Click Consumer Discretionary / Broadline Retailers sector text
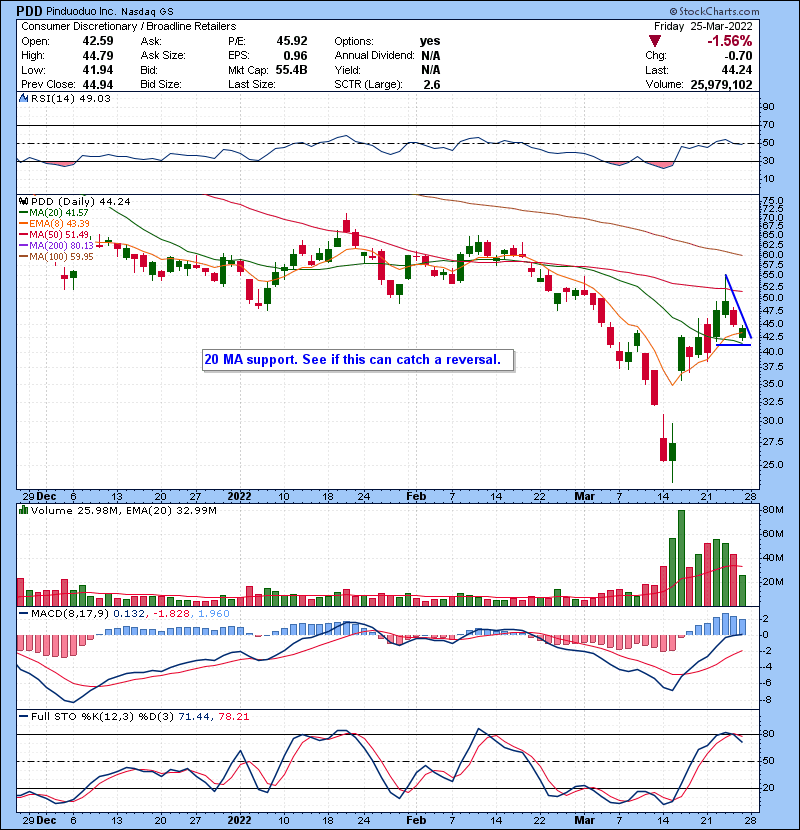The image size is (800, 830). [129, 26]
